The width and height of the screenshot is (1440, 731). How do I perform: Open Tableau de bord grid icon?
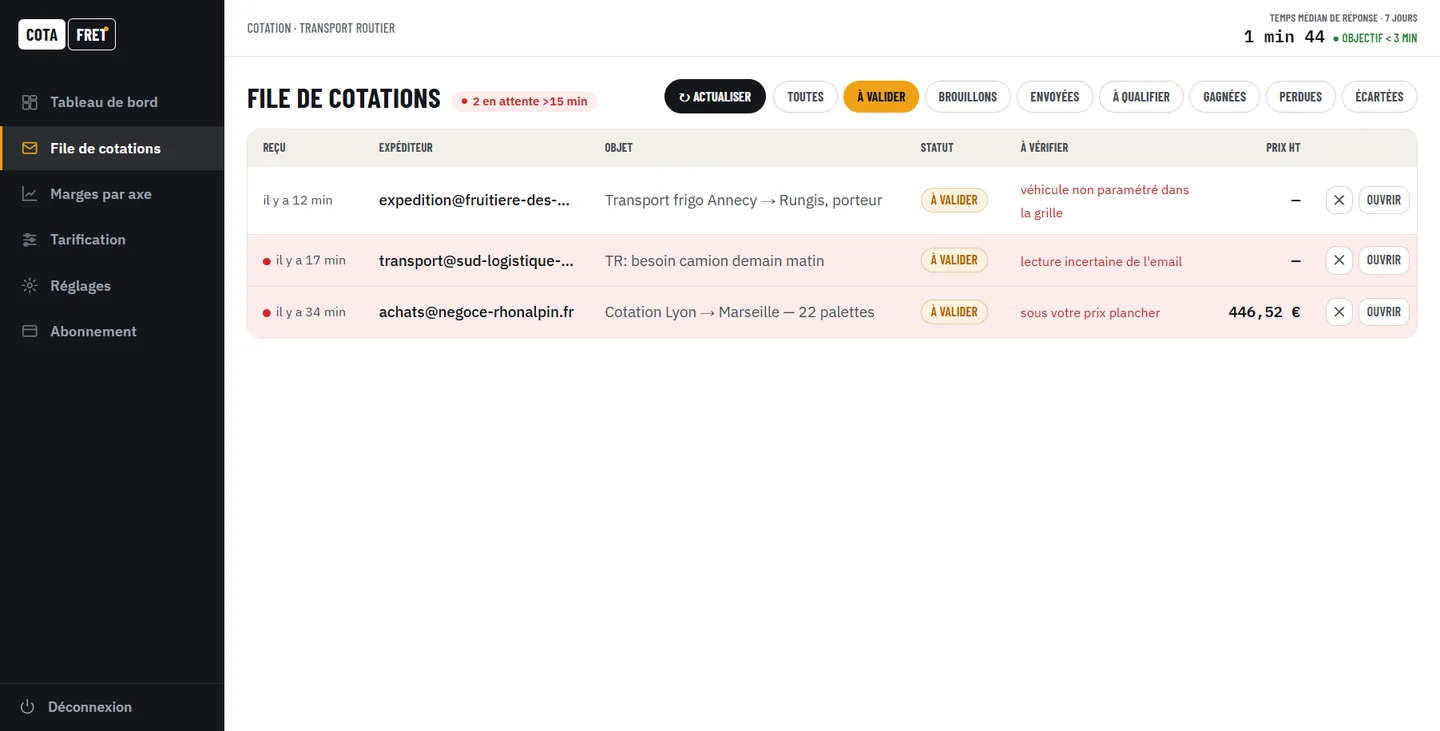[x=30, y=102]
